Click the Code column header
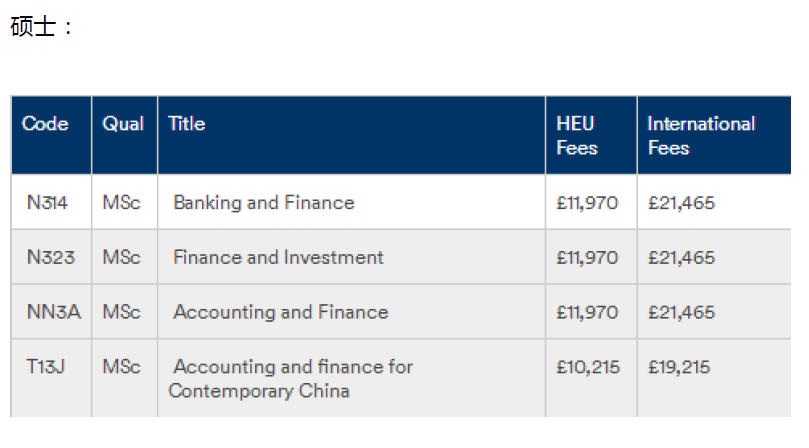The image size is (809, 448). (45, 124)
